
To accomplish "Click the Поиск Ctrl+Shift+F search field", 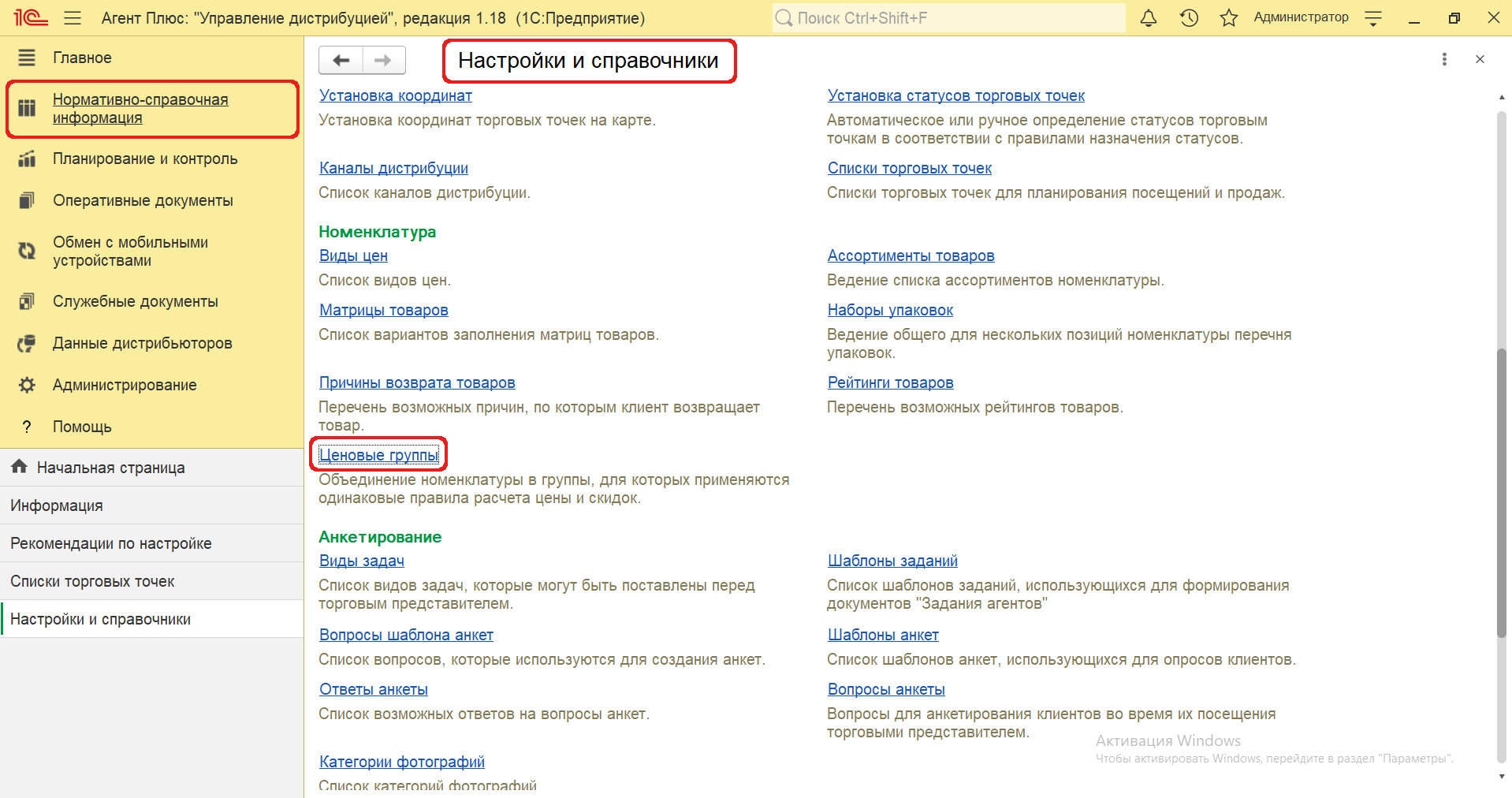I will (949, 17).
